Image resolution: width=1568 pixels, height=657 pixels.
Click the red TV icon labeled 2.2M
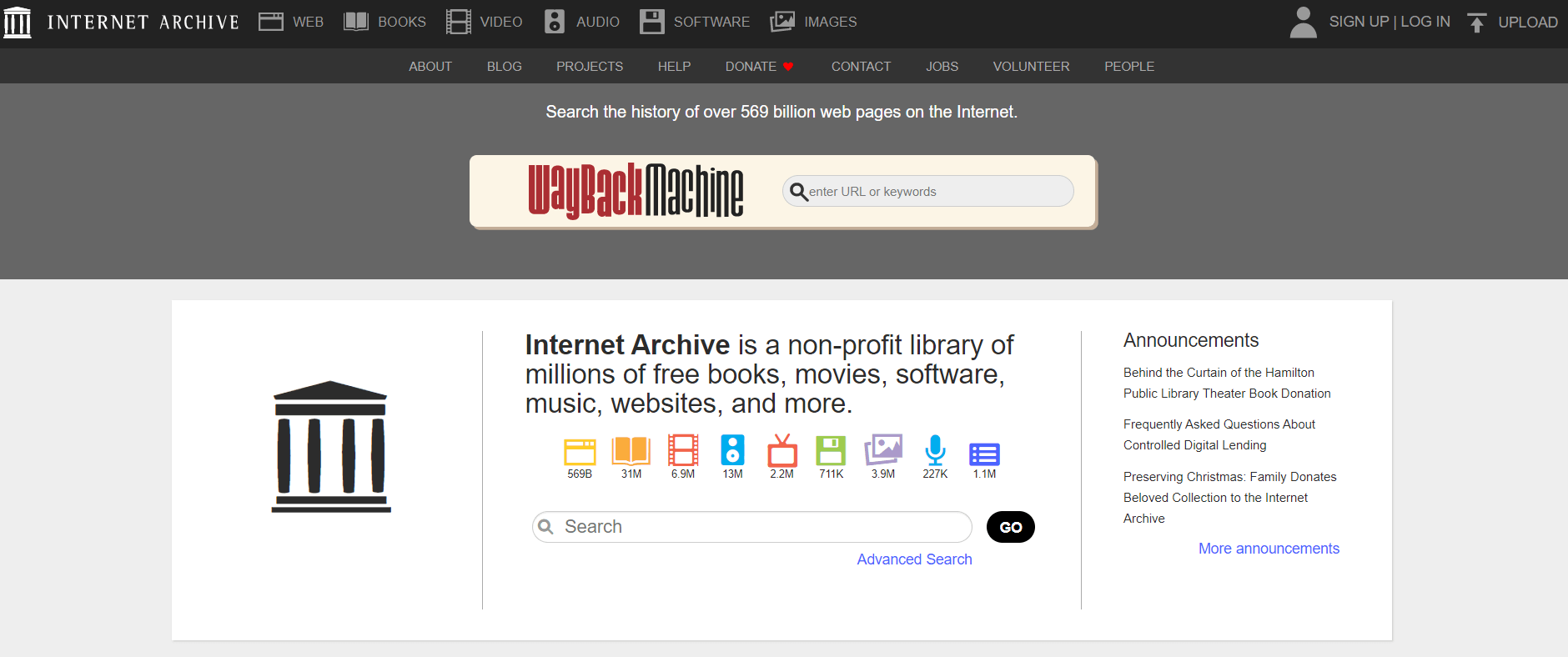782,450
